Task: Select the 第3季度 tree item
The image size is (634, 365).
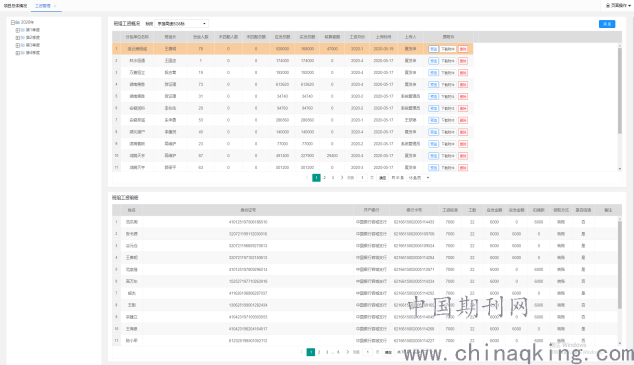Action: click(x=33, y=45)
